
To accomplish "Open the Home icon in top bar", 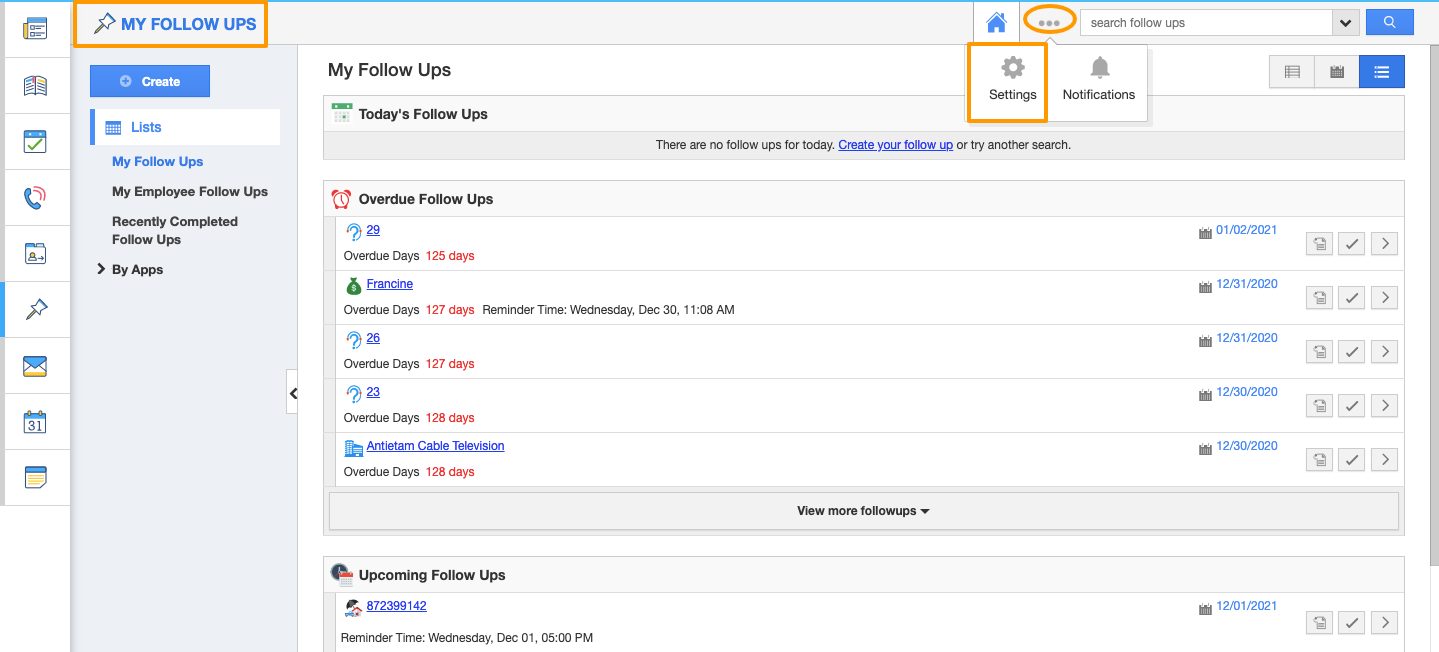I will pos(996,22).
